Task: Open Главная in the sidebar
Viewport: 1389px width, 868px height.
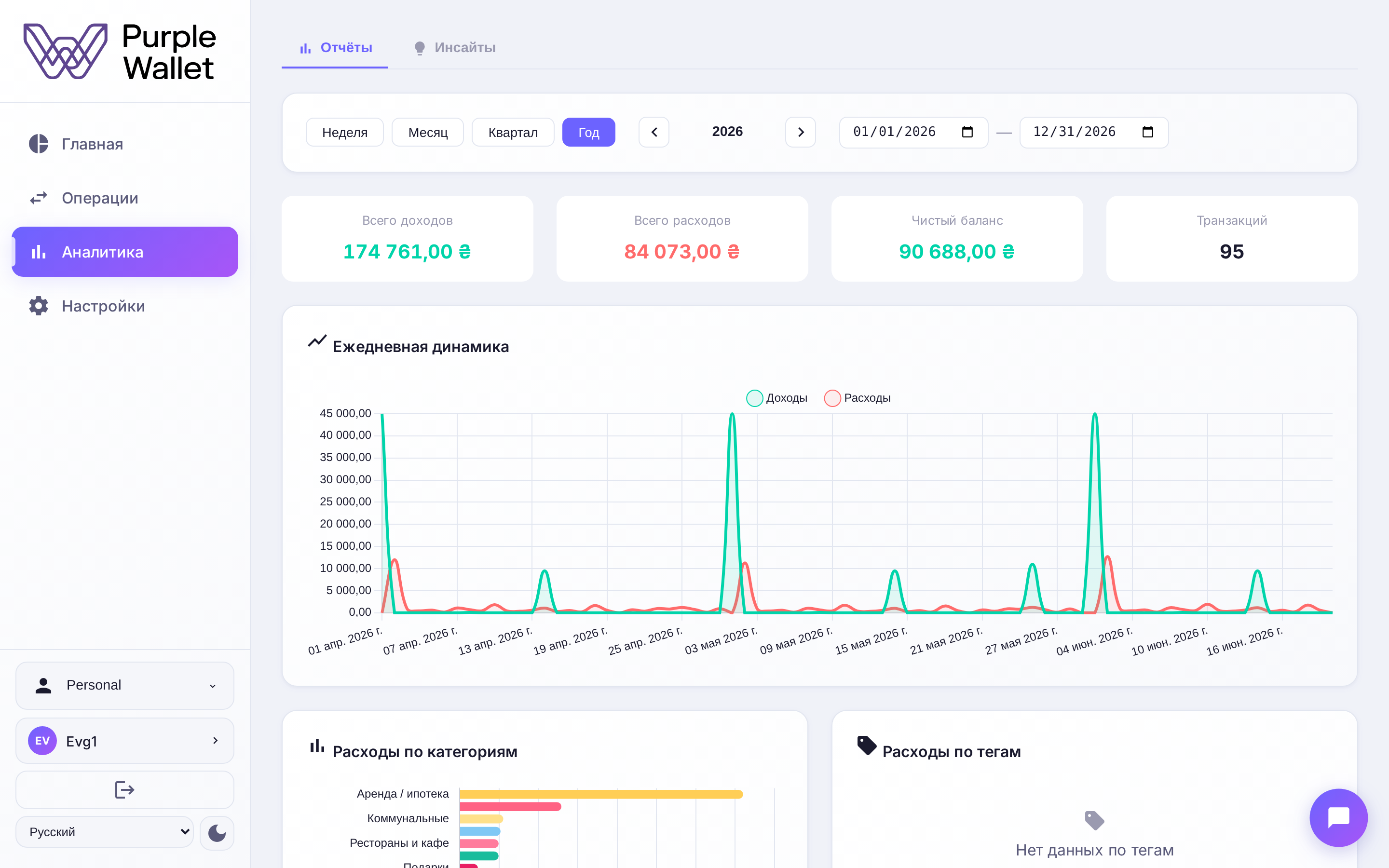Action: [x=124, y=144]
